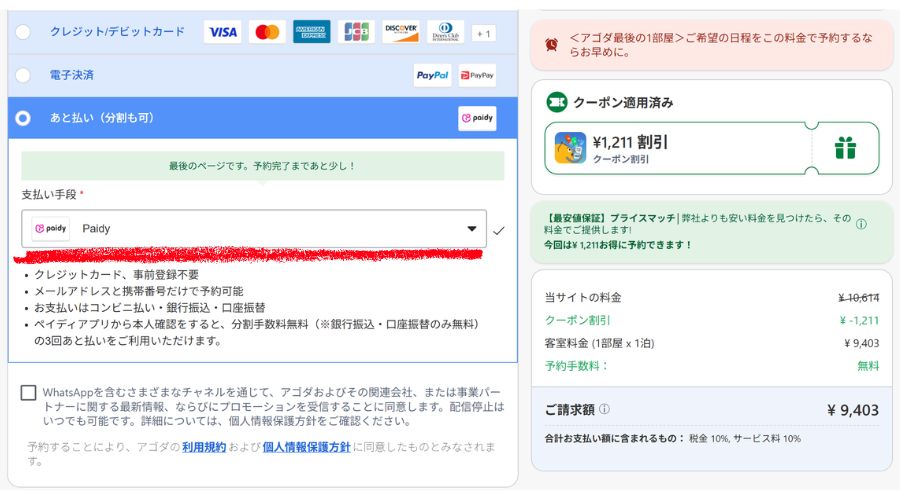Click the ¥ 9,403 total amount

pos(853,410)
